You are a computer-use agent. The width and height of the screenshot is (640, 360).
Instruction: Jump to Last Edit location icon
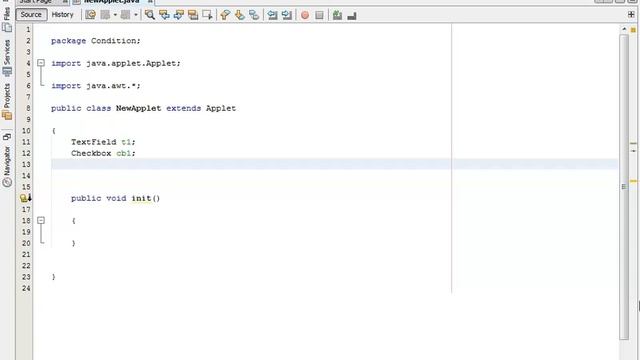pyautogui.click(x=90, y=15)
